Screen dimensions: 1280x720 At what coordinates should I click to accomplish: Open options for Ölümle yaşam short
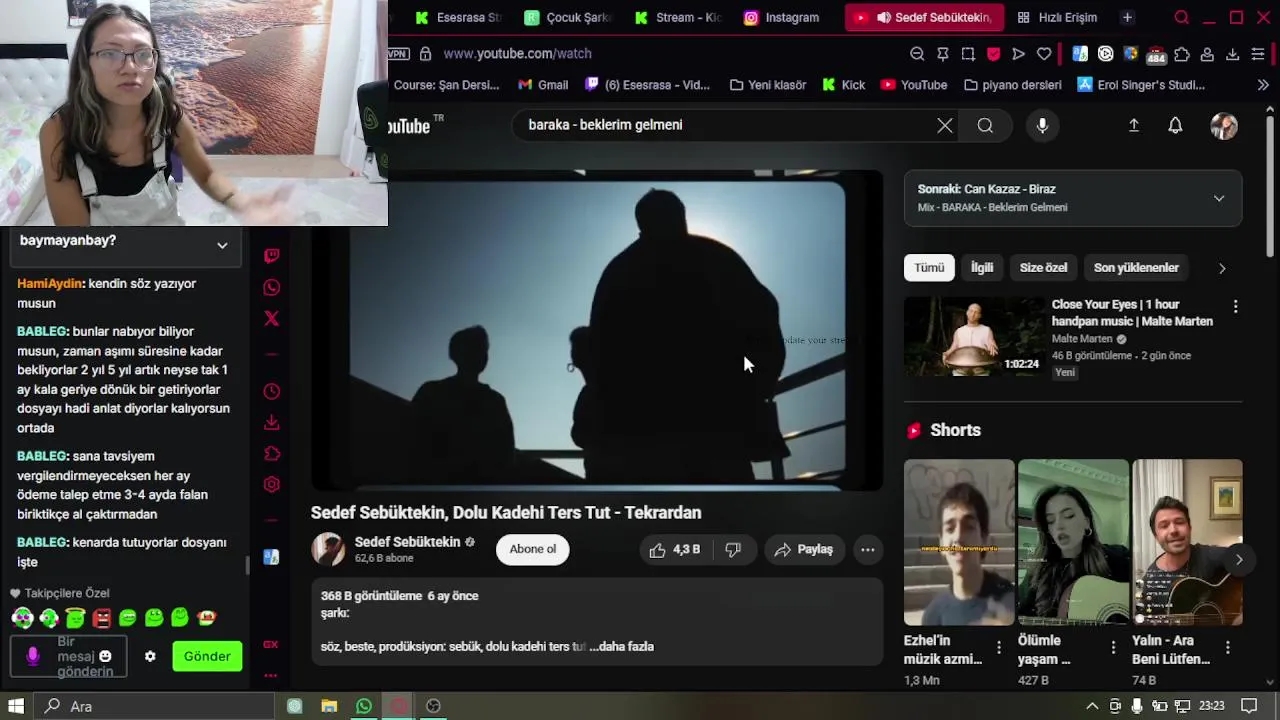[x=1113, y=648]
